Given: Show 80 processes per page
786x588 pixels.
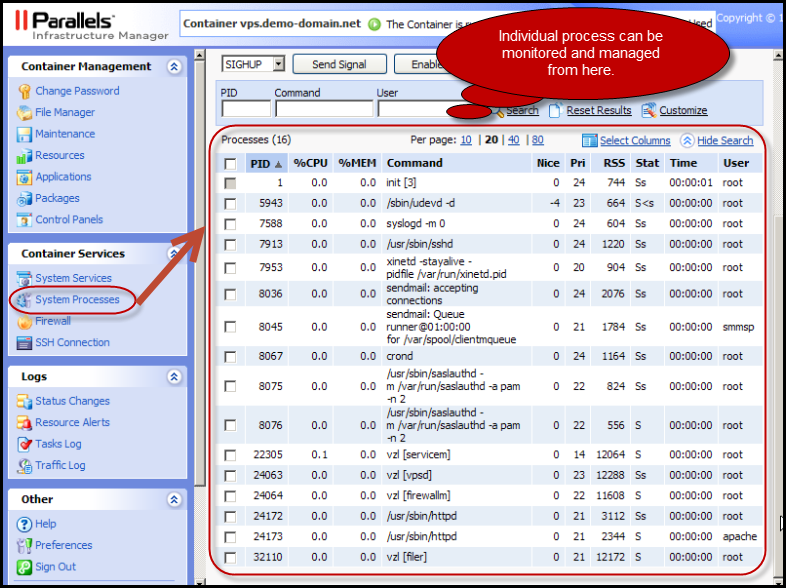Looking at the screenshot, I should 538,140.
